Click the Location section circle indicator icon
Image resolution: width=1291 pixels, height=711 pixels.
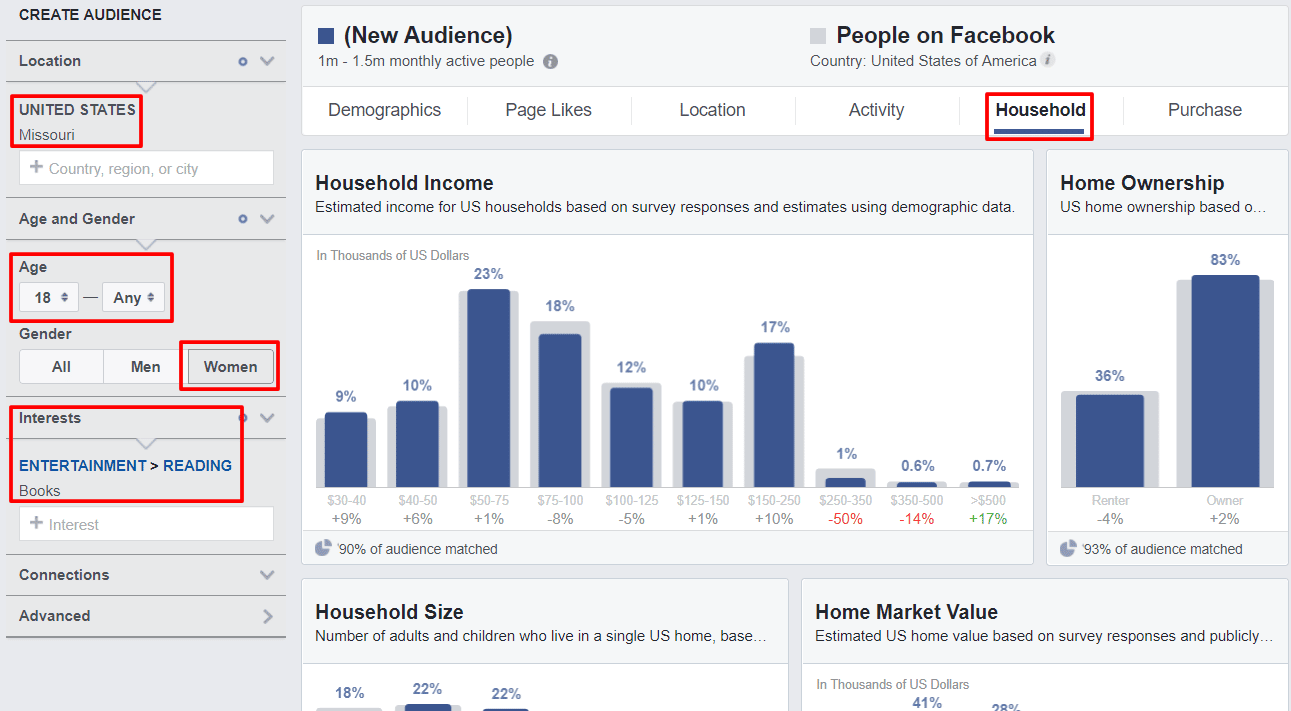coord(242,61)
